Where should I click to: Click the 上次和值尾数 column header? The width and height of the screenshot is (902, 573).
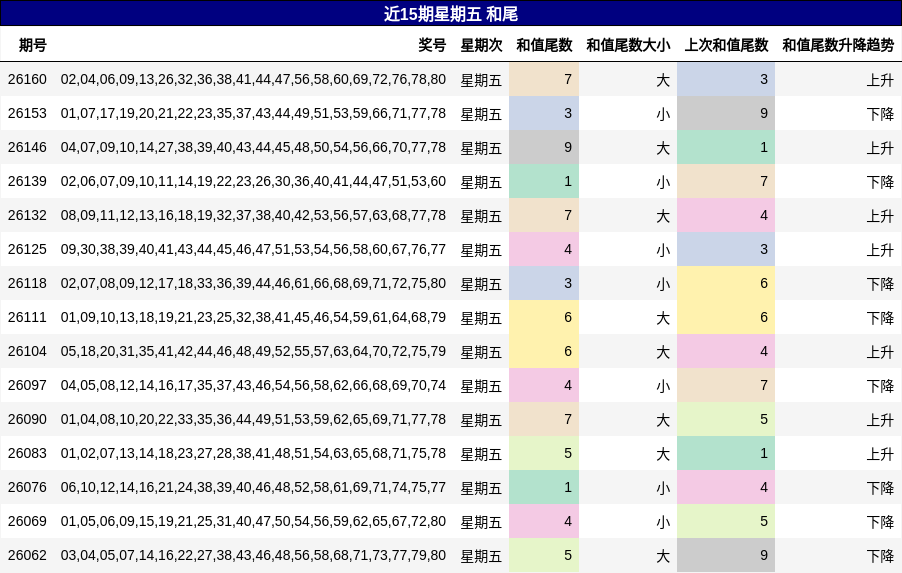click(x=726, y=45)
